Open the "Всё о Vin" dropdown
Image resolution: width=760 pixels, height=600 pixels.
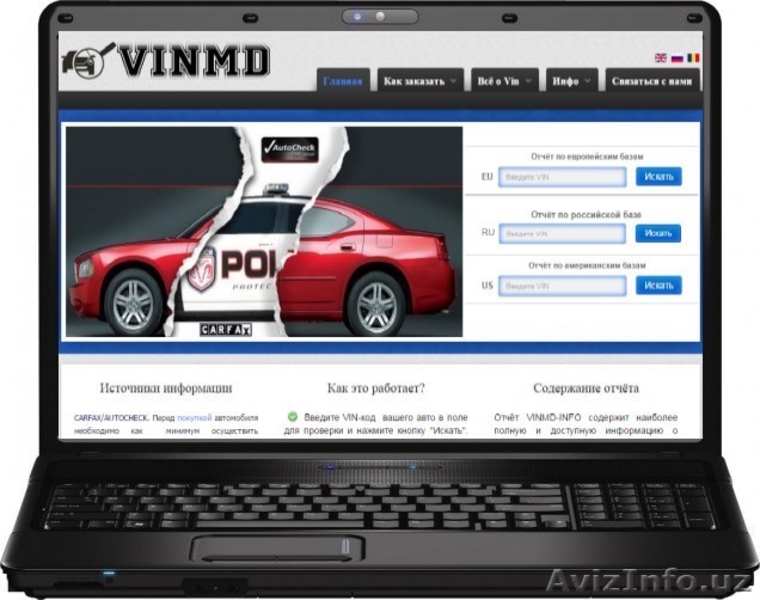pyautogui.click(x=503, y=81)
